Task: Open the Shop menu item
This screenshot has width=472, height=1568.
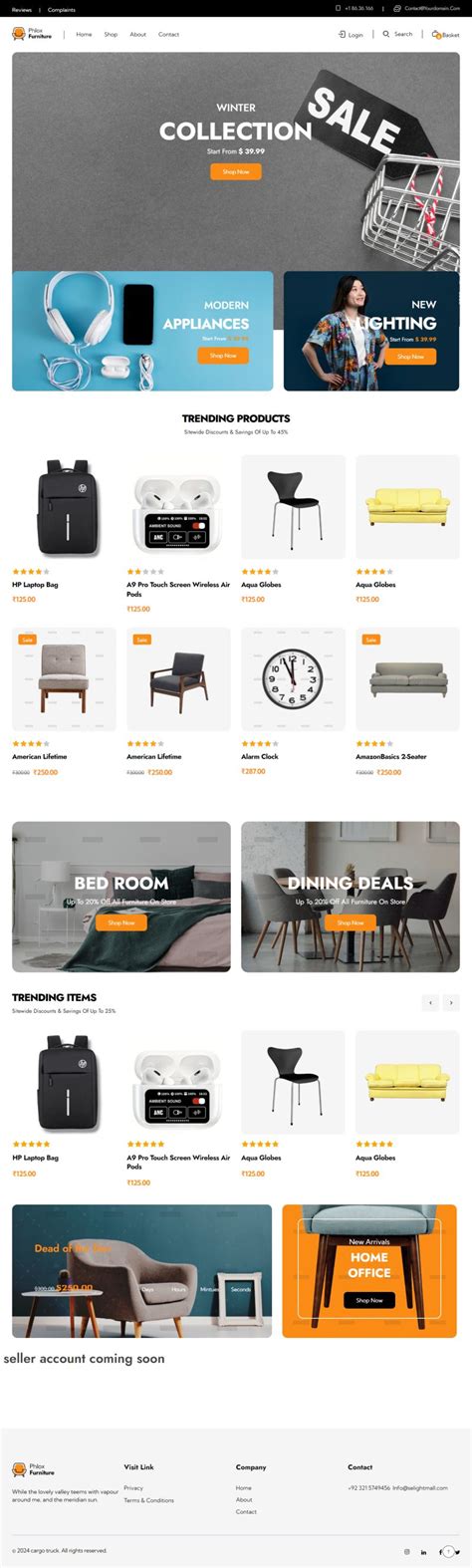Action: pyautogui.click(x=111, y=34)
